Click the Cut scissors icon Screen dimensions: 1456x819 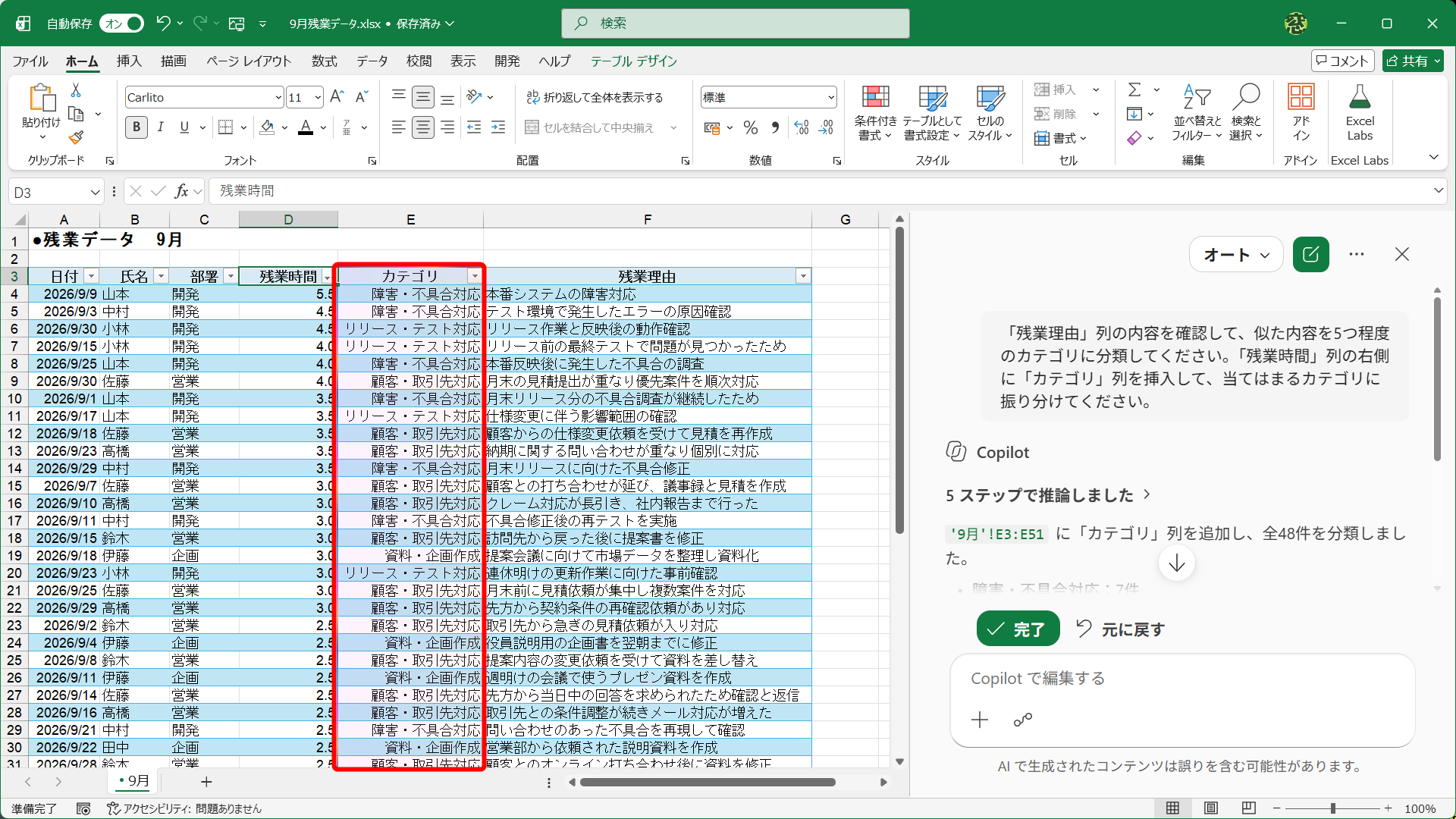(x=76, y=90)
